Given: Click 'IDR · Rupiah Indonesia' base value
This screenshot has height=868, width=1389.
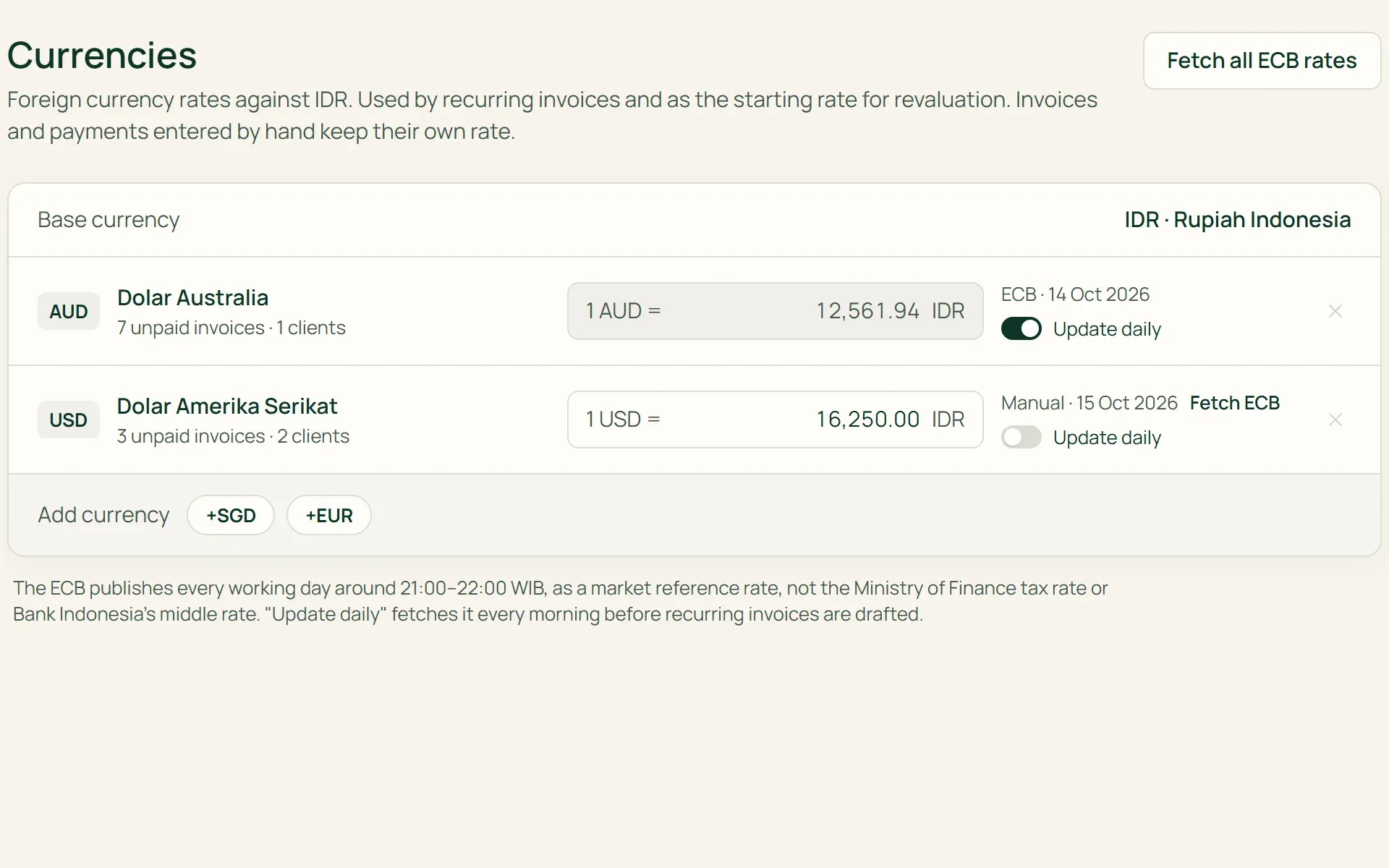Looking at the screenshot, I should click(1237, 220).
